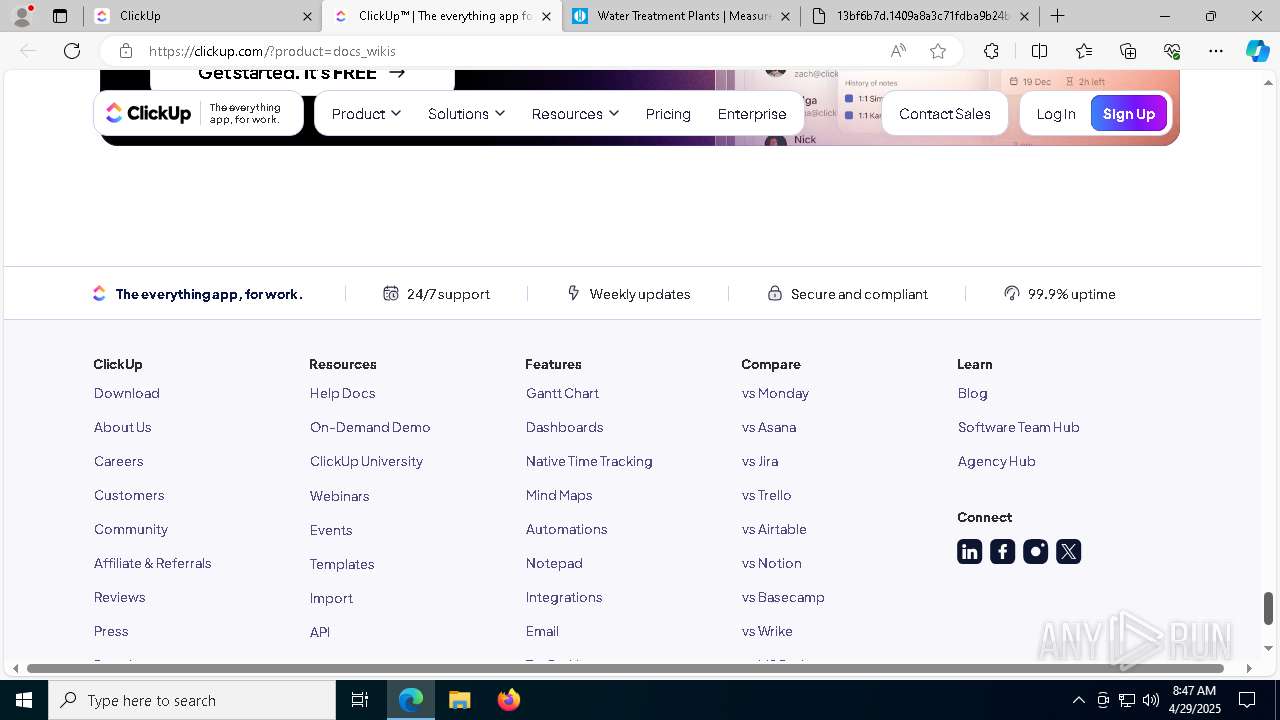Open Microsoft Edge taskbar icon
Image resolution: width=1280 pixels, height=720 pixels.
point(411,700)
